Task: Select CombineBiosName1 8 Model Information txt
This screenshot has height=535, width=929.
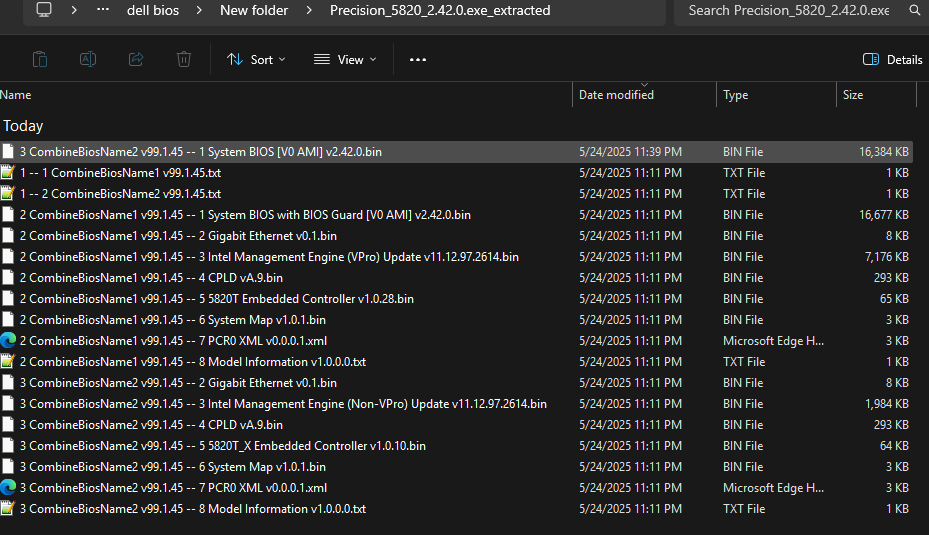Action: point(456,361)
